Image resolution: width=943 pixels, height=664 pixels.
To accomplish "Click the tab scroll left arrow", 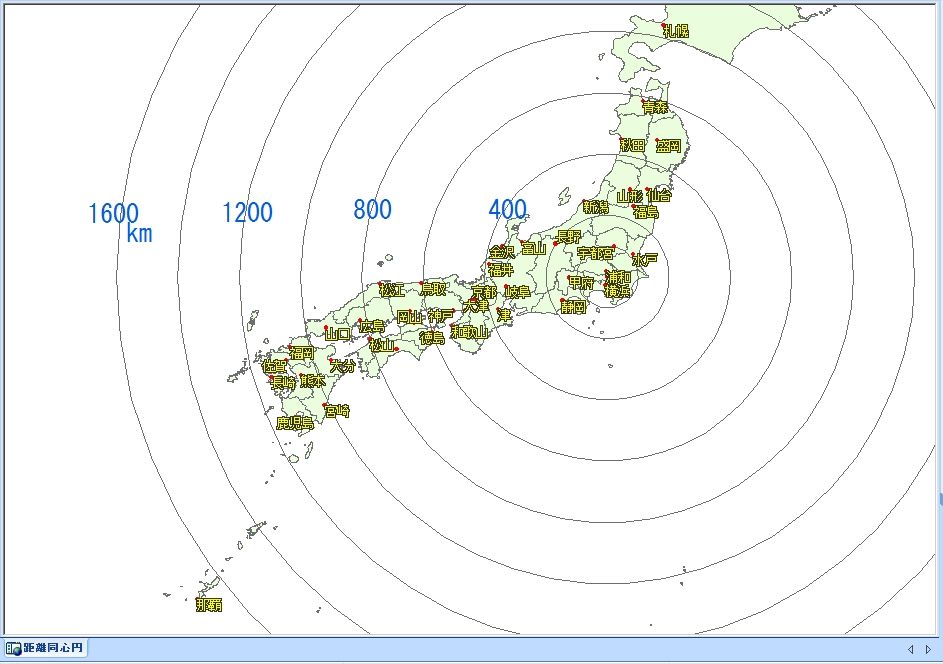I will click(x=911, y=650).
